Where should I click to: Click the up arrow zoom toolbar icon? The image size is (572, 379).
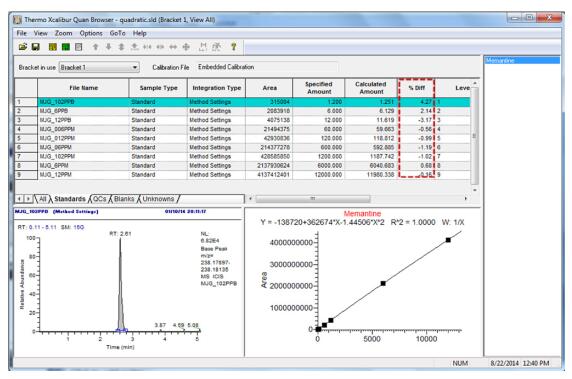pyautogui.click(x=96, y=47)
